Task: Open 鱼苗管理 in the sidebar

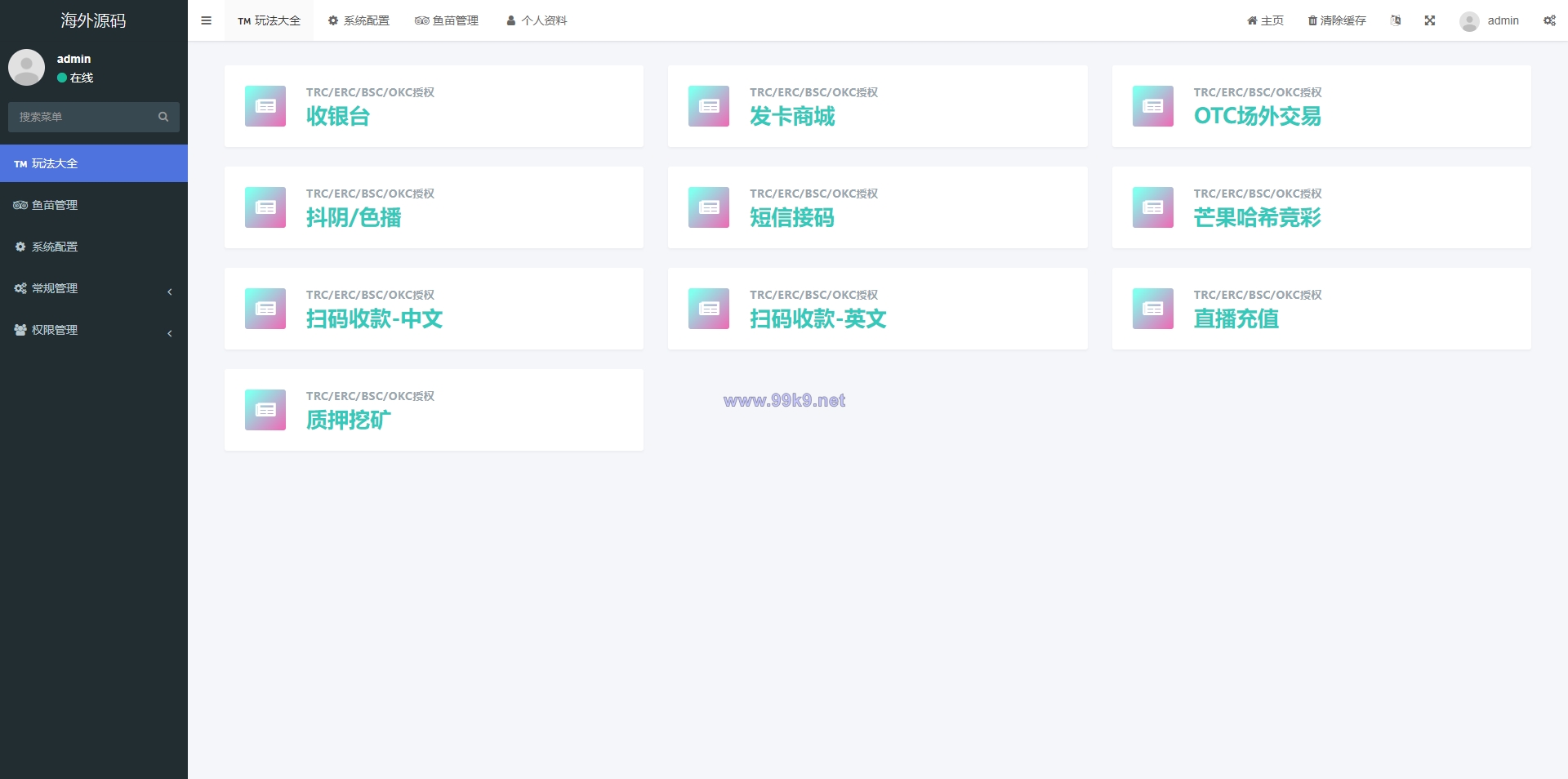Action: (x=94, y=205)
